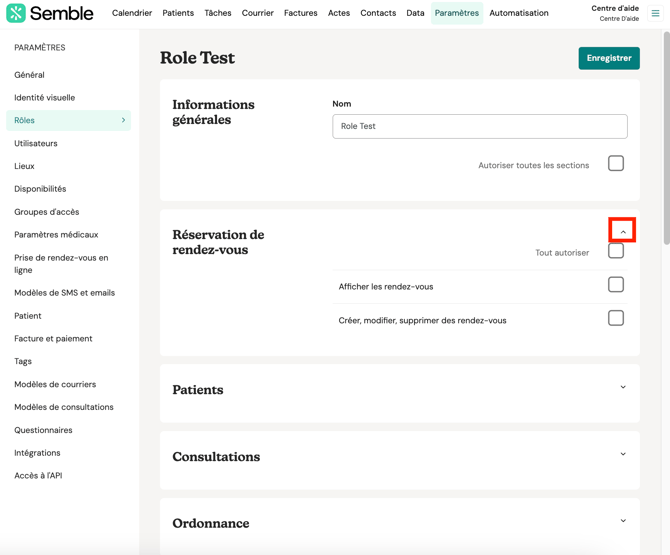Click the Nom input field
This screenshot has height=555, width=670.
(480, 126)
